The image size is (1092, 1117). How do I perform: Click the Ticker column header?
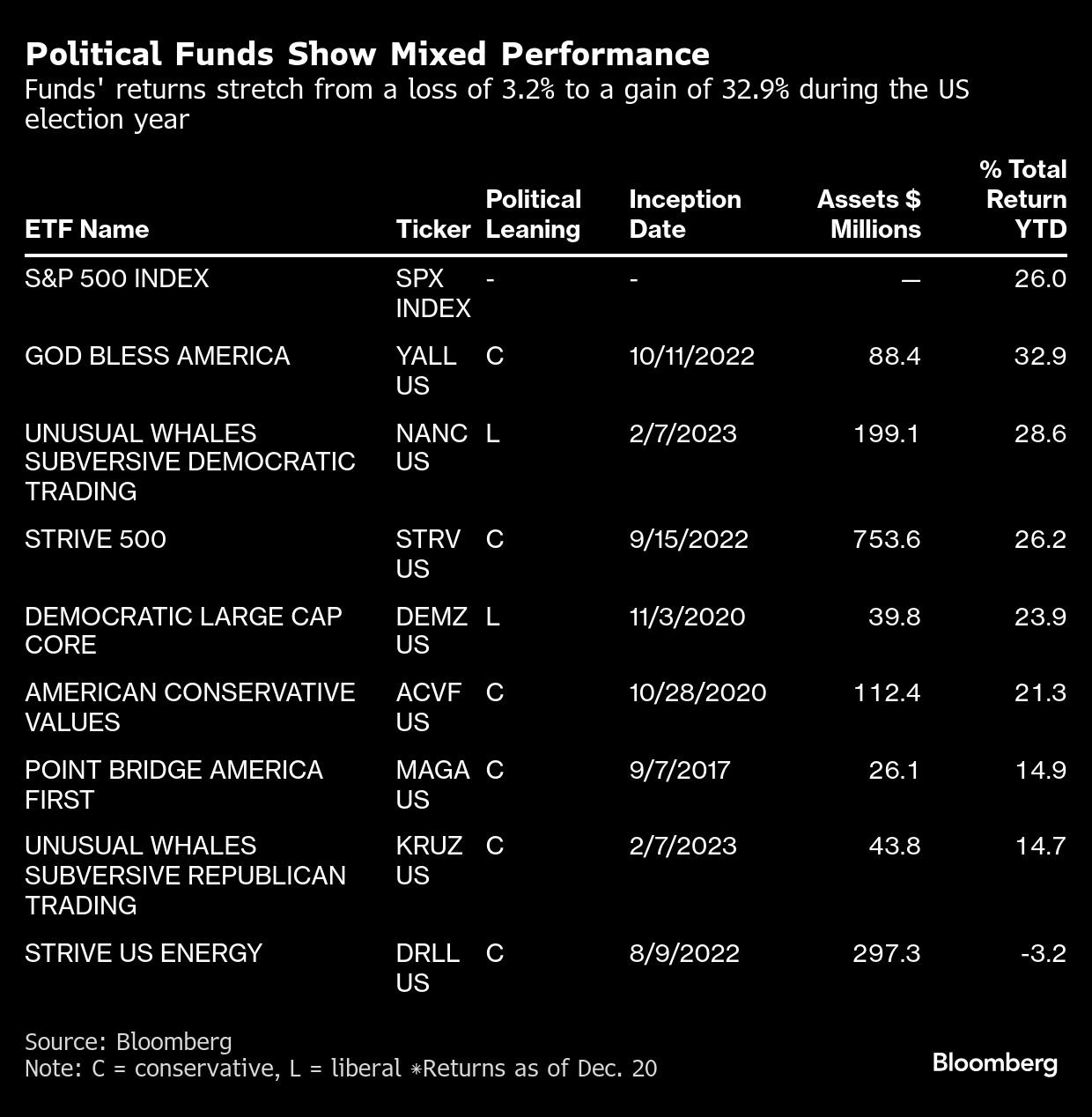tap(433, 229)
